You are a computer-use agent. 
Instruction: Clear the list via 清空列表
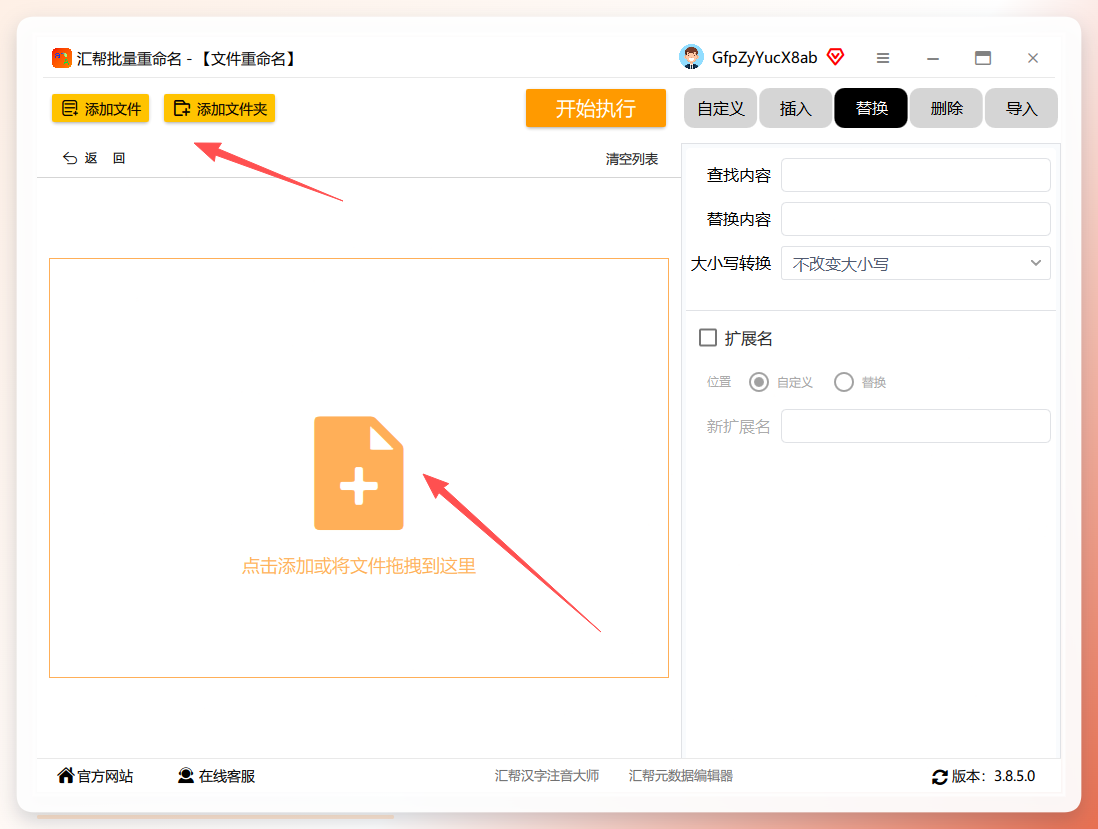pos(632,159)
